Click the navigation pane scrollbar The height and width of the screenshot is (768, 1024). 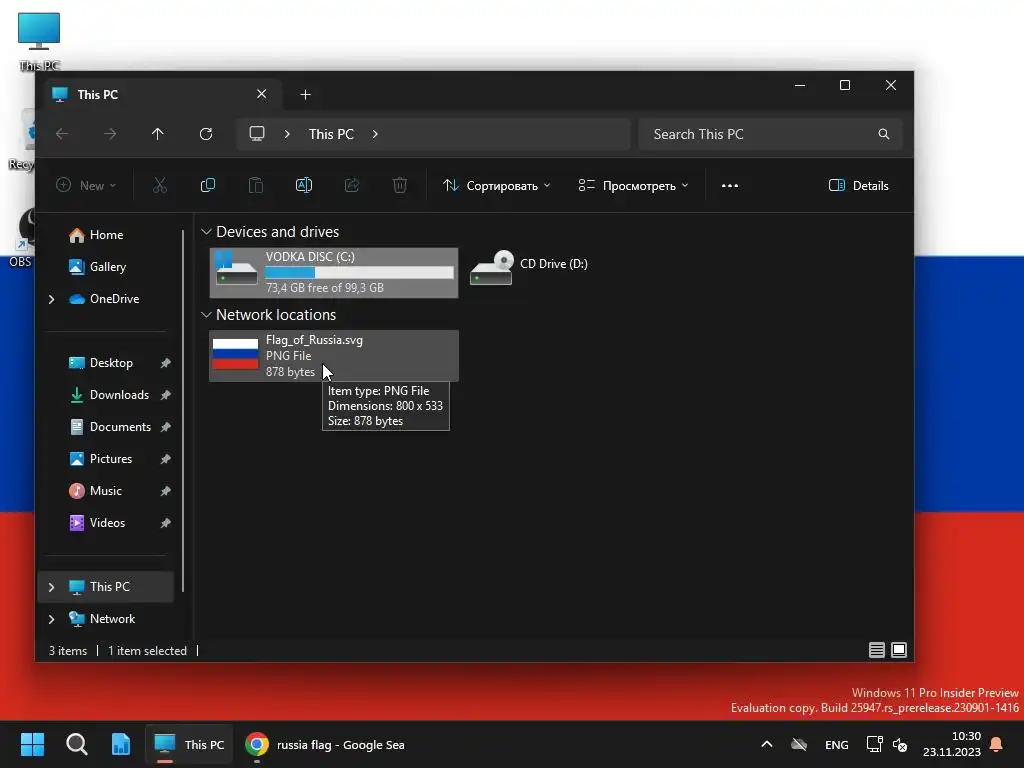click(183, 410)
